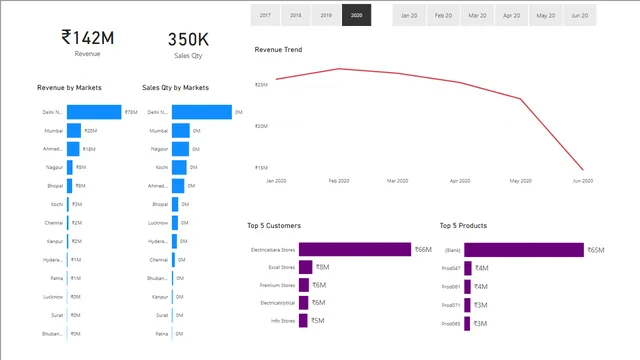Click the May 2020 axis label

pos(520,181)
